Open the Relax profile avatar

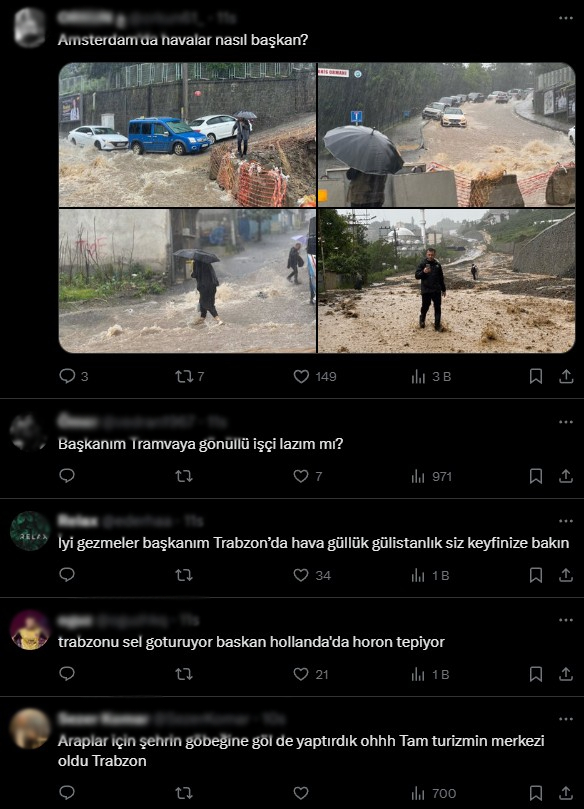[x=30, y=531]
